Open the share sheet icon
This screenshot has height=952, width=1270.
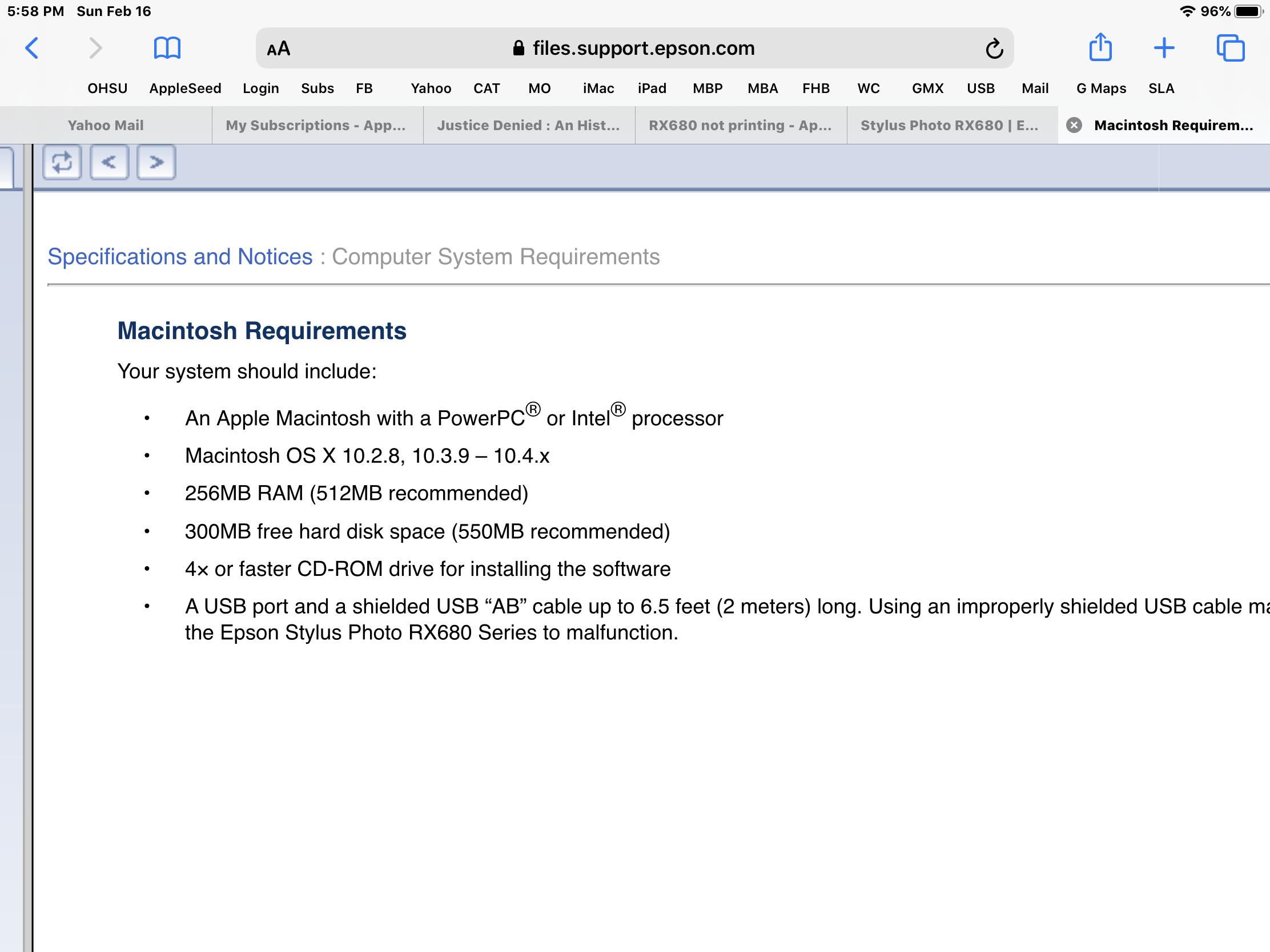tap(1100, 47)
